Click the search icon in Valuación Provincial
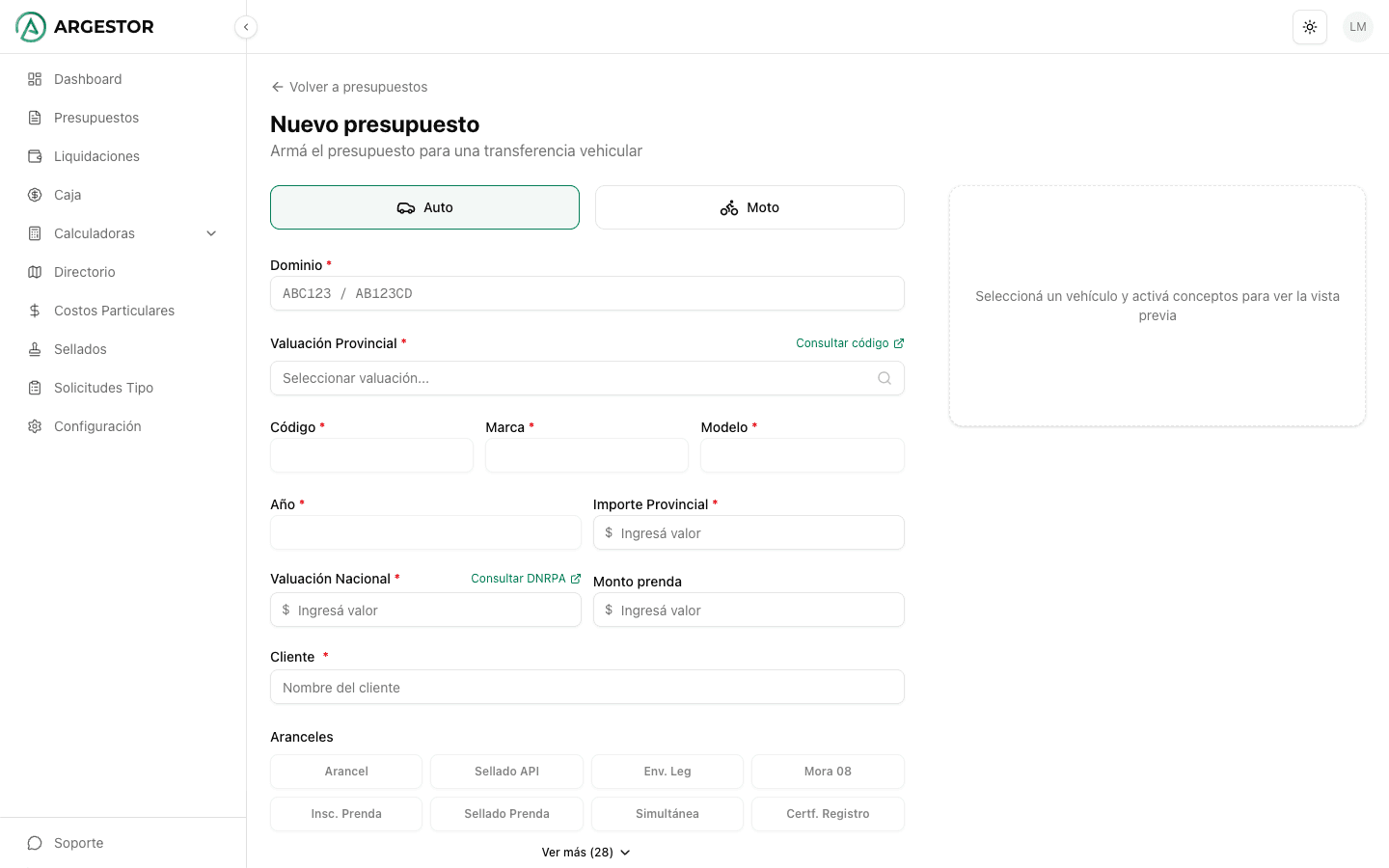The image size is (1389, 868). click(884, 378)
